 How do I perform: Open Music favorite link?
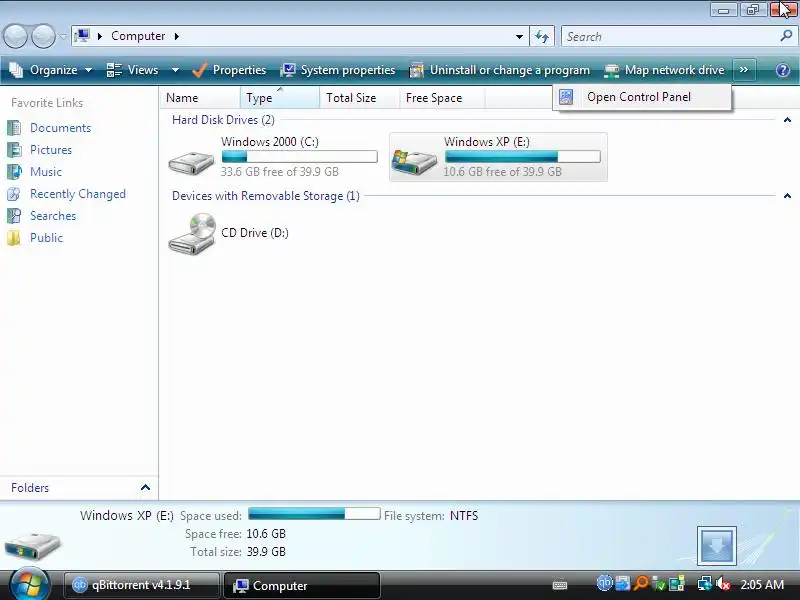tap(45, 171)
